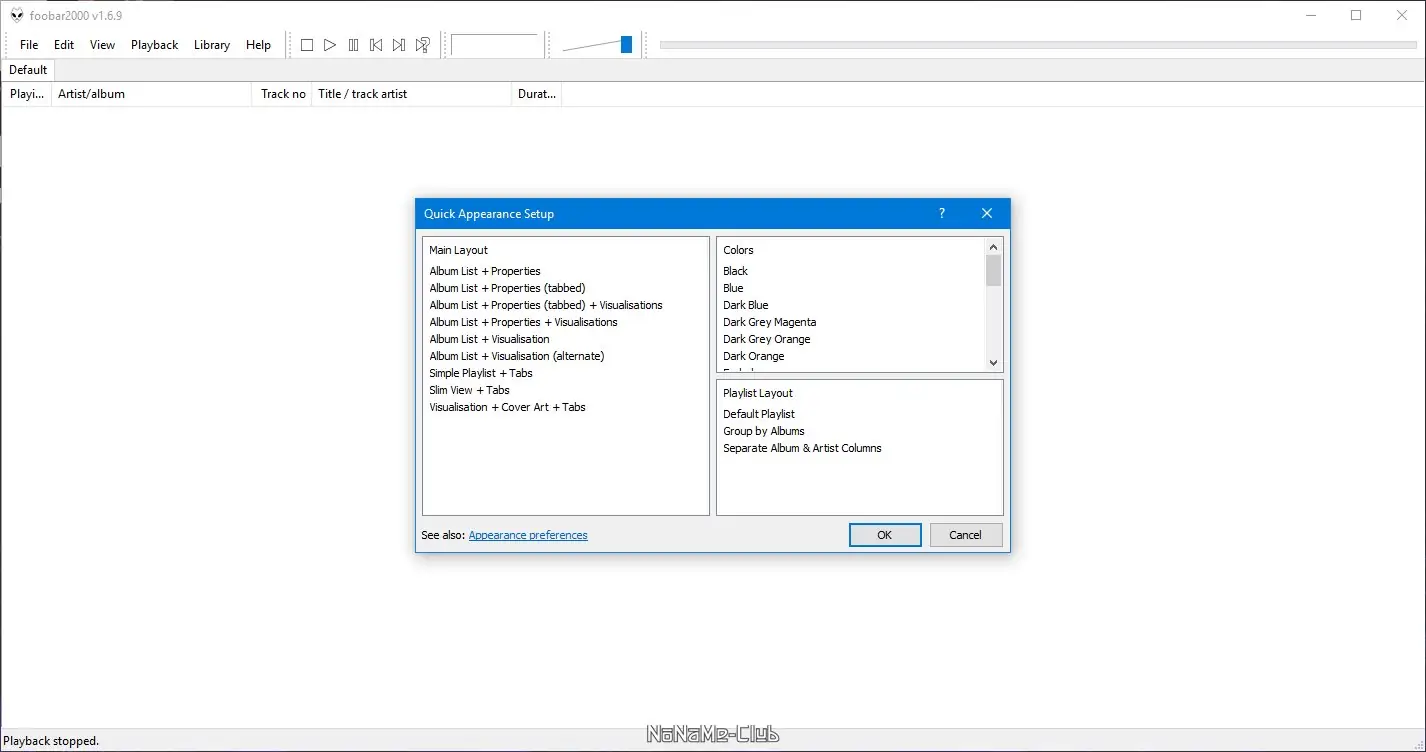Select the Album List + Properties layout
The image size is (1426, 752).
point(485,271)
